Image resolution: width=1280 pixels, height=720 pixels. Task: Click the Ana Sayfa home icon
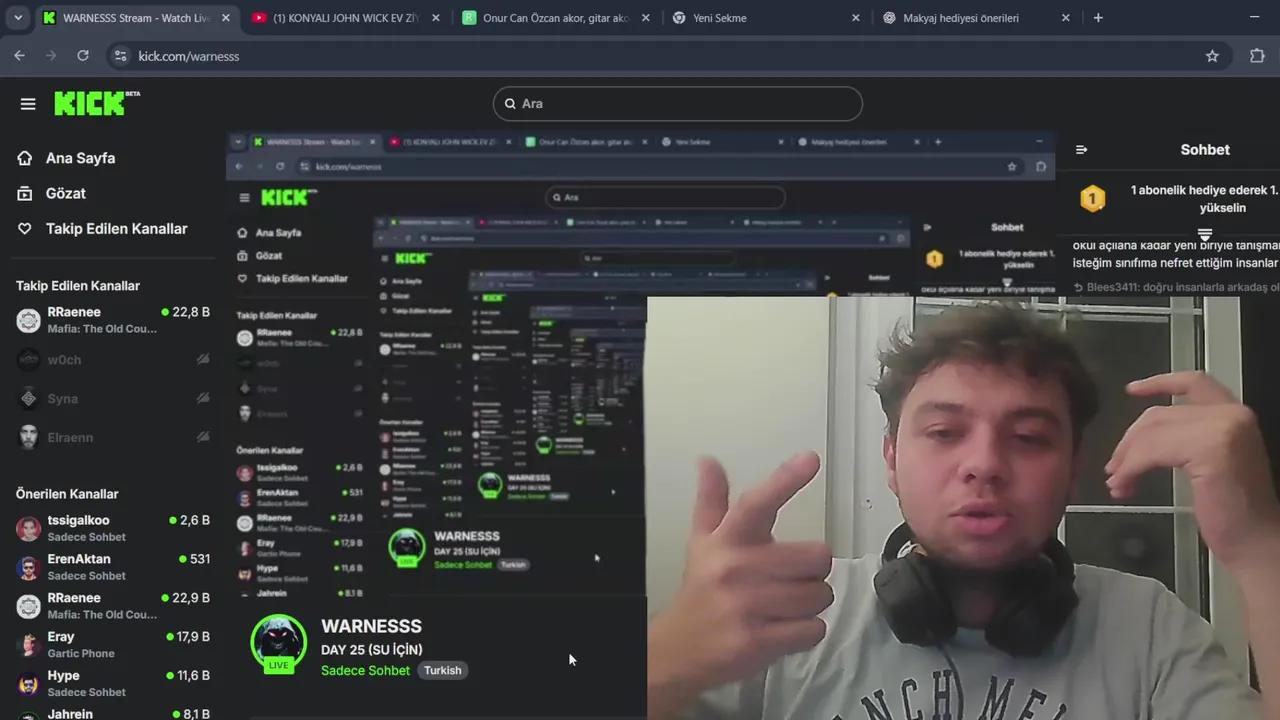point(25,158)
